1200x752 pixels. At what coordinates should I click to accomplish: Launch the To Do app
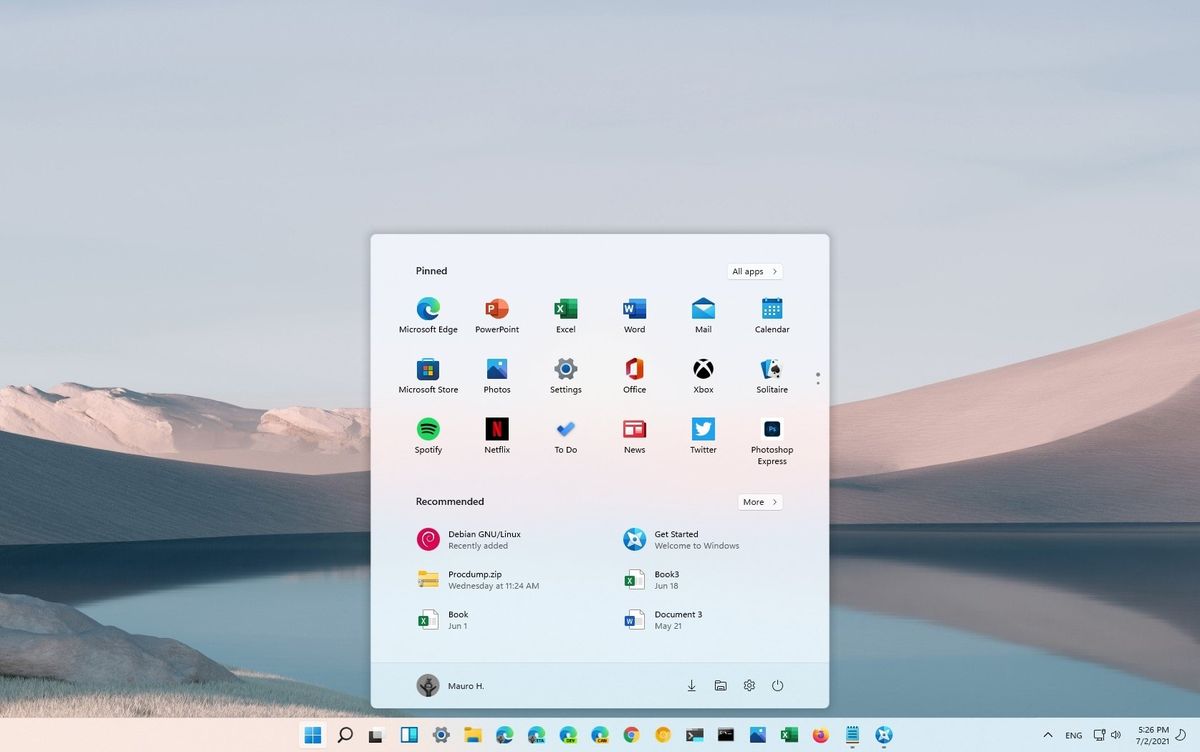pyautogui.click(x=565, y=431)
